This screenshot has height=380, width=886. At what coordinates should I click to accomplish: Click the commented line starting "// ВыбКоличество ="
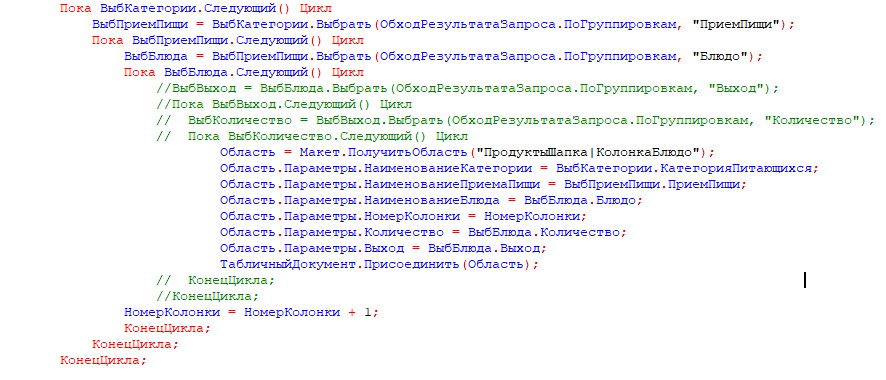click(x=515, y=120)
